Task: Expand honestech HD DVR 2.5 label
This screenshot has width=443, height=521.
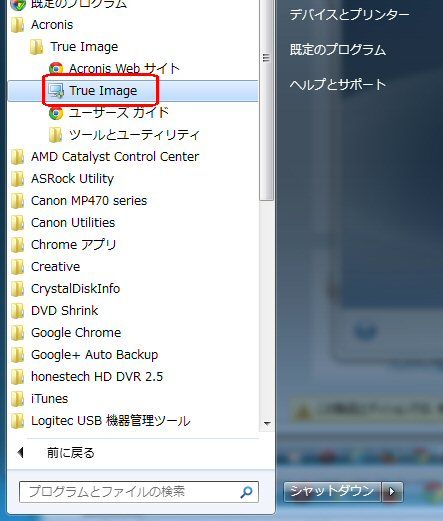Action: click(x=97, y=377)
